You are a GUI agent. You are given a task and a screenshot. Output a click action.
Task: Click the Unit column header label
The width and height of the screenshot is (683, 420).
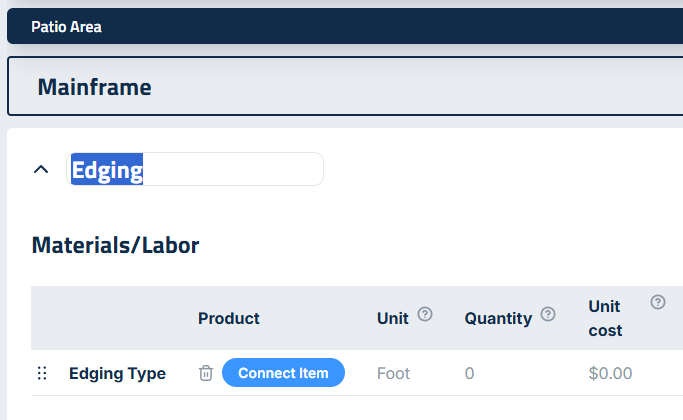[x=392, y=318]
